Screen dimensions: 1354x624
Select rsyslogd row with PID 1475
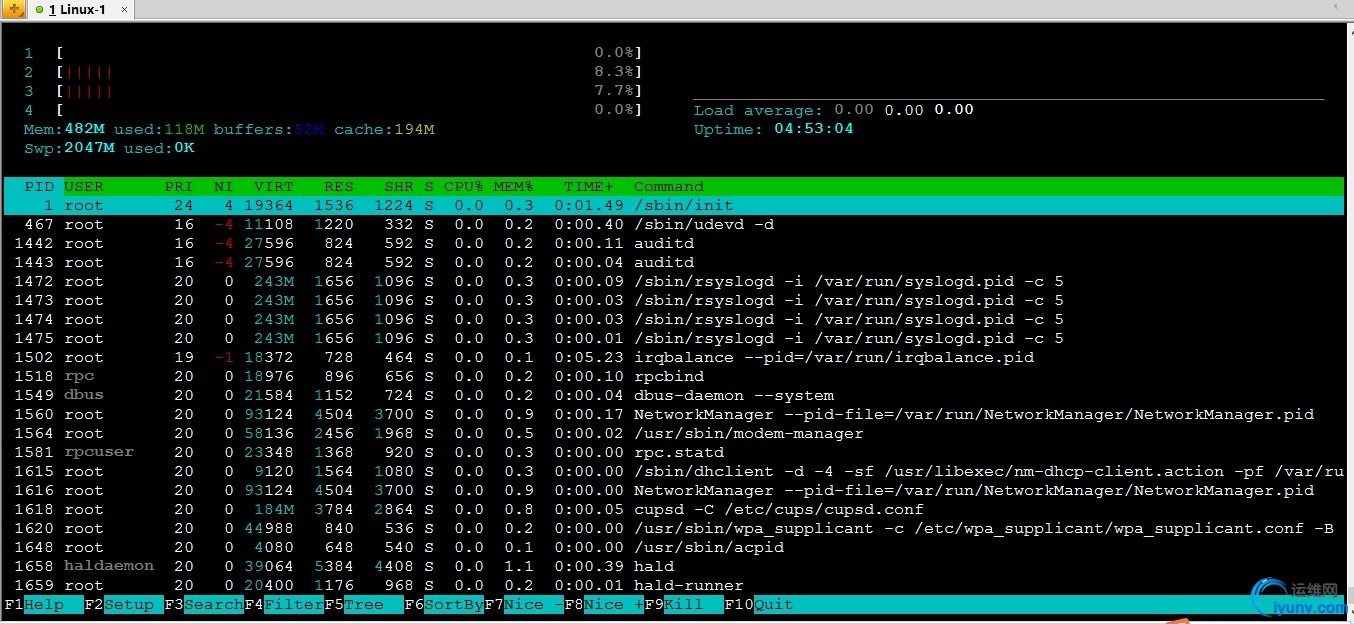point(674,338)
